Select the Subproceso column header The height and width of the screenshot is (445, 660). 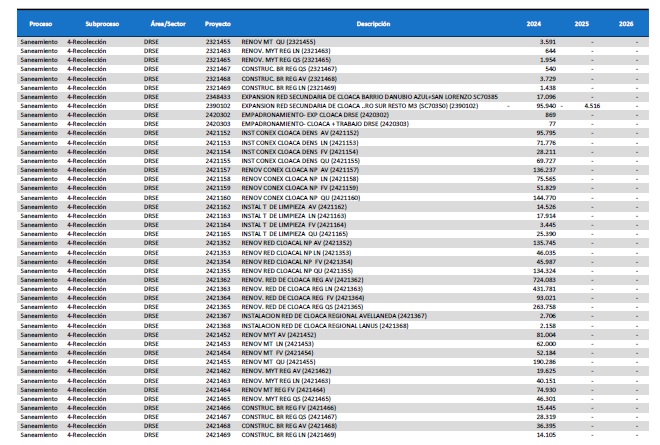click(96, 22)
